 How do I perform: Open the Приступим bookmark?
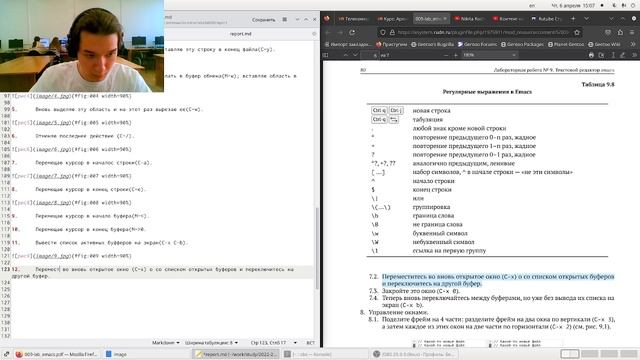pos(391,44)
